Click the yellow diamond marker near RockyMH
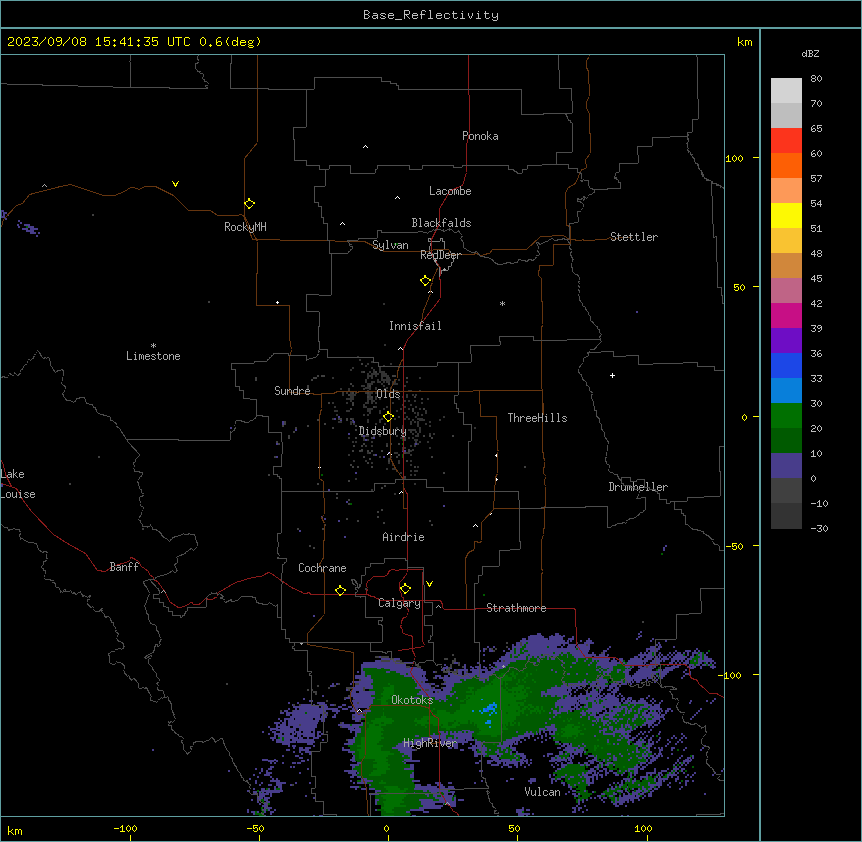This screenshot has height=842, width=862. [x=249, y=204]
